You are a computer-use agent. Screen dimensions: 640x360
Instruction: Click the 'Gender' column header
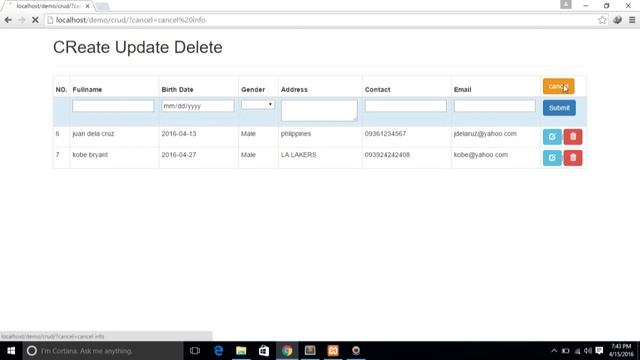pos(253,89)
